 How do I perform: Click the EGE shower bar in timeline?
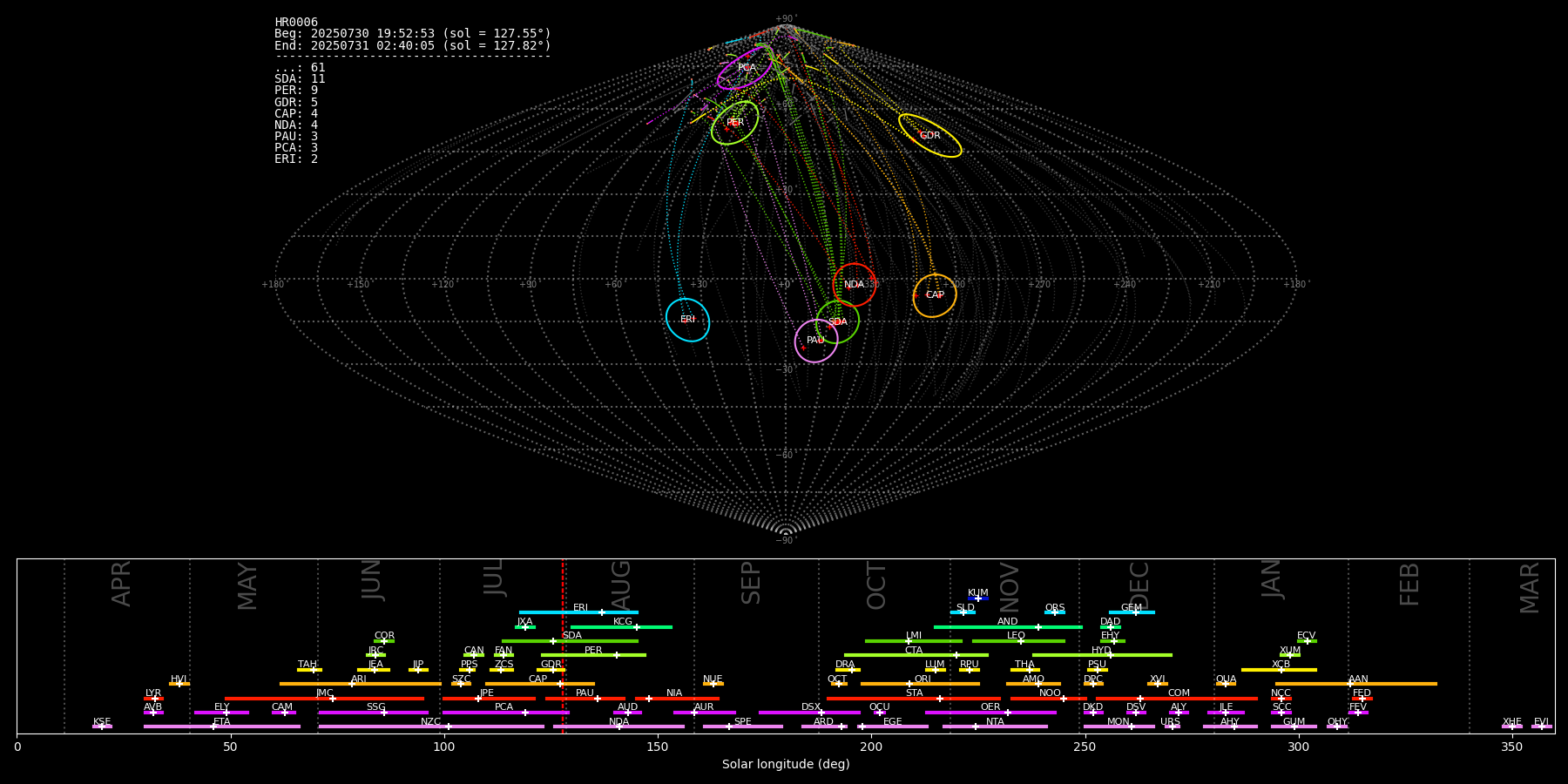(893, 727)
